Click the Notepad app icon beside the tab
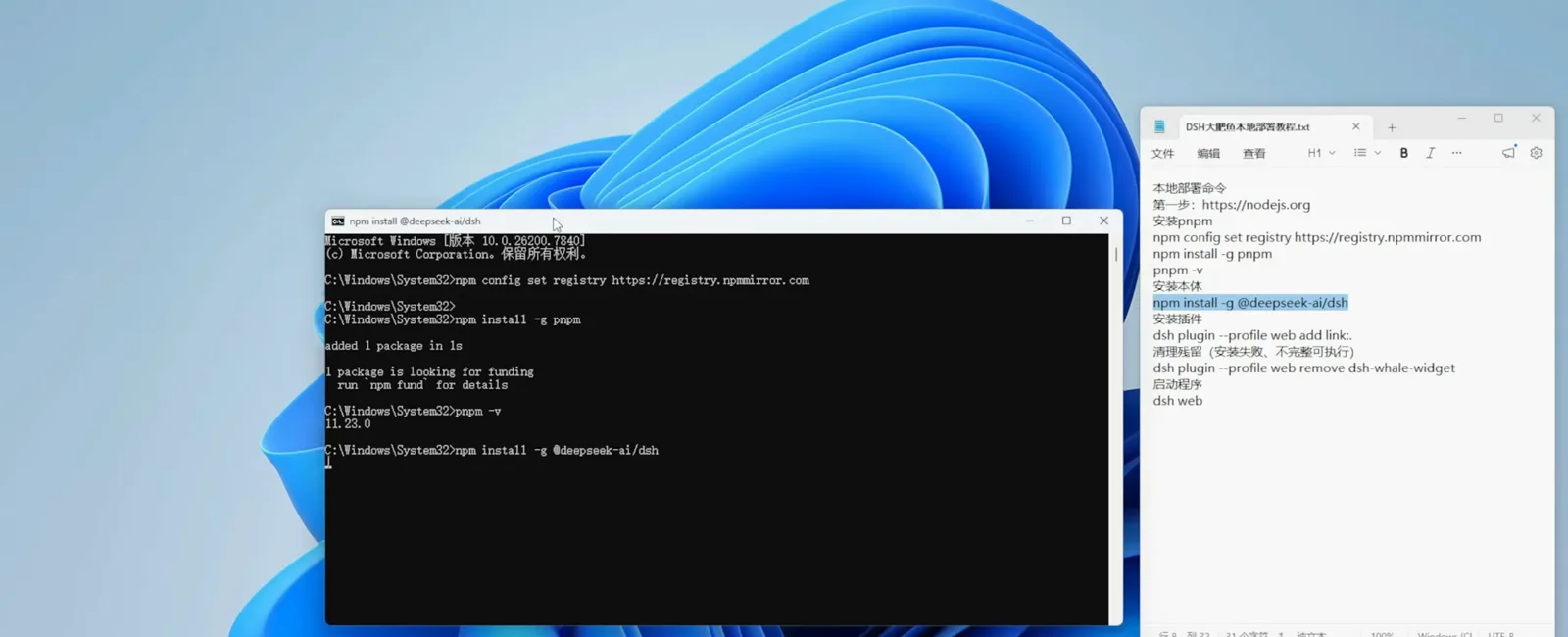This screenshot has height=637, width=1568. tap(1159, 126)
